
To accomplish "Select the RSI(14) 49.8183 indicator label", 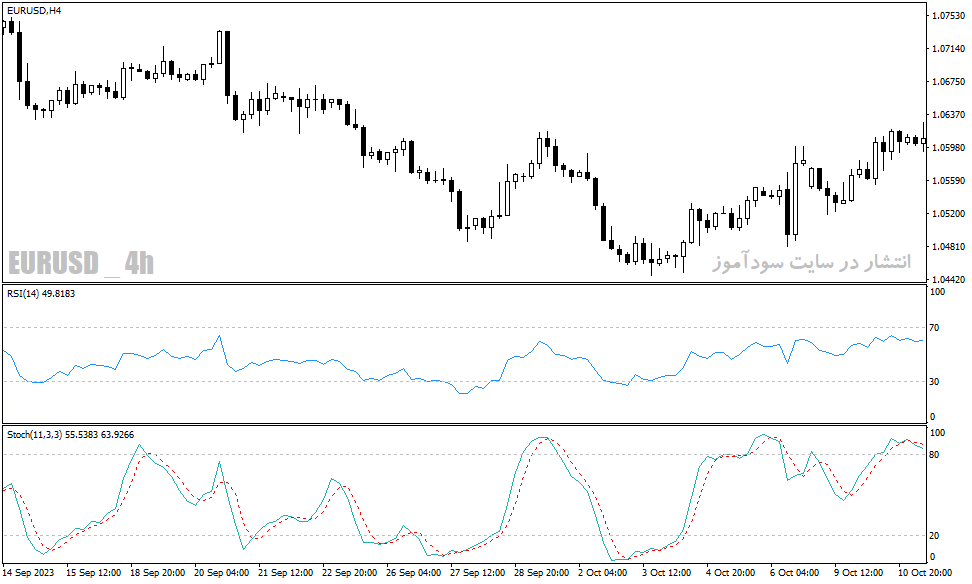I will (x=41, y=293).
